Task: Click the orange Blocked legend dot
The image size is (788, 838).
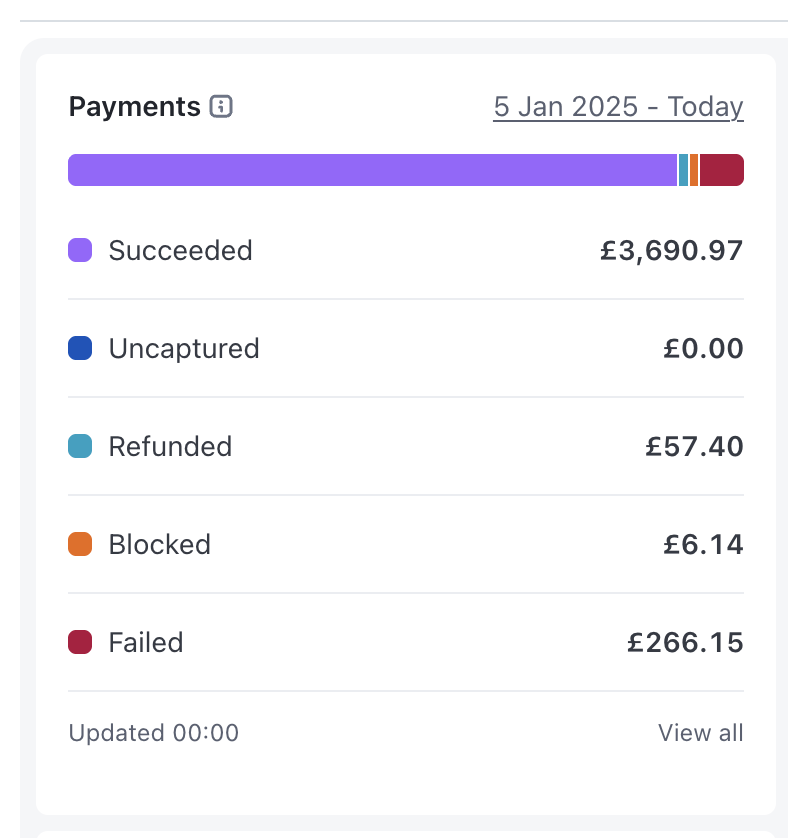Action: [x=80, y=544]
